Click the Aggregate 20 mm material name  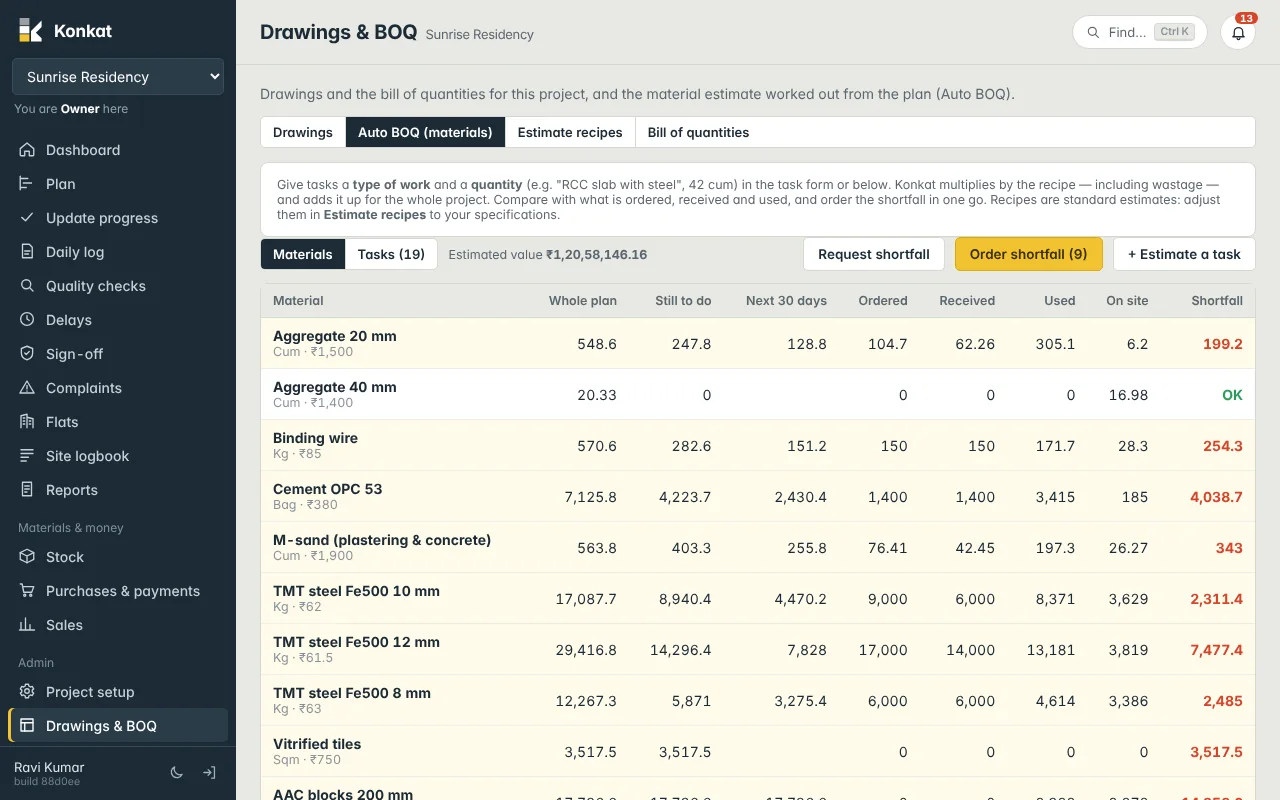pyautogui.click(x=335, y=336)
